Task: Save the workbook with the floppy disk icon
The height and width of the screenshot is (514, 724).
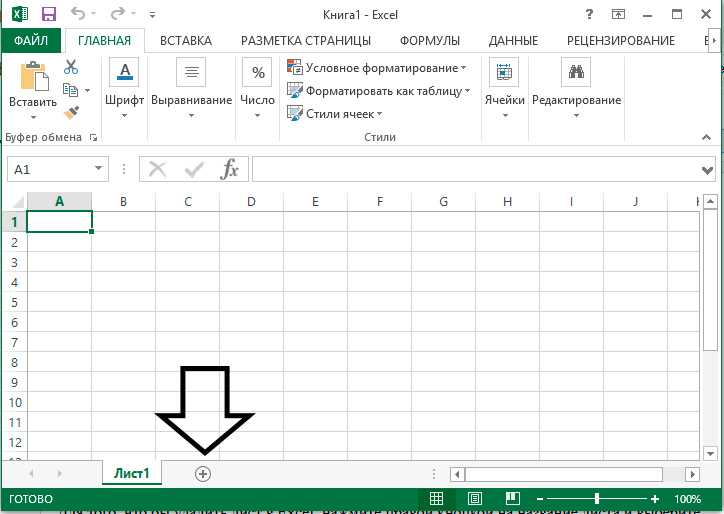Action: coord(48,14)
